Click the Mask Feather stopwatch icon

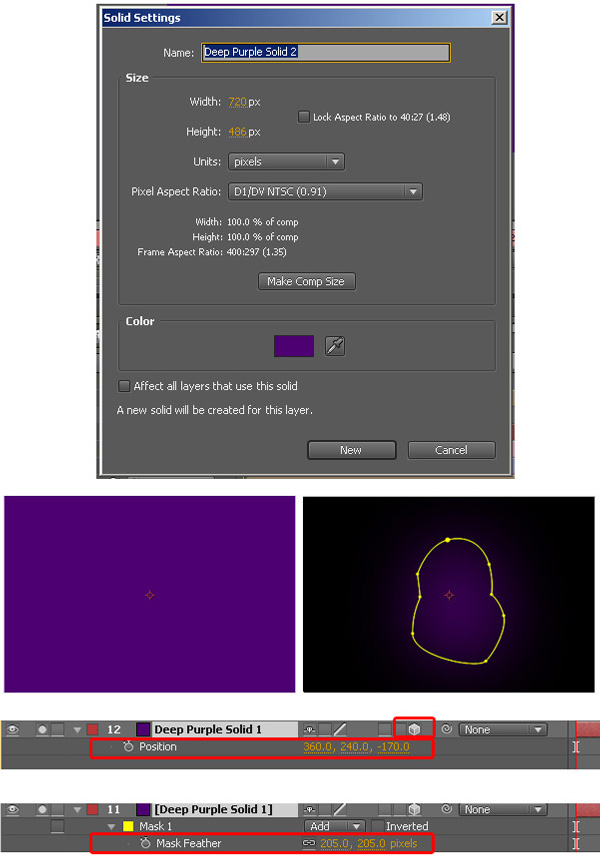[x=145, y=843]
